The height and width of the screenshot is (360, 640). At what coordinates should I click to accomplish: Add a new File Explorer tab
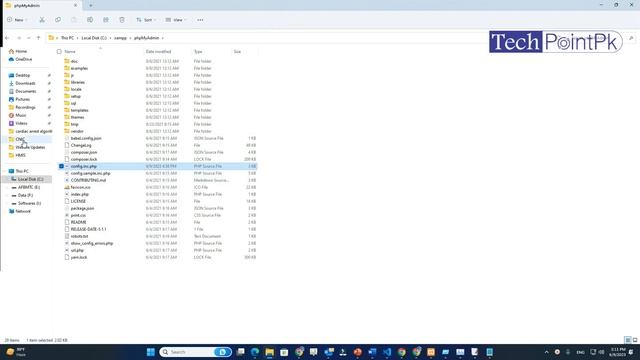(x=90, y=6)
